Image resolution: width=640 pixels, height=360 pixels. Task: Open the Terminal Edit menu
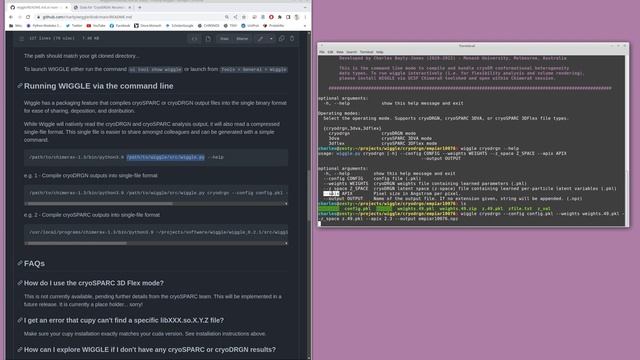point(330,52)
